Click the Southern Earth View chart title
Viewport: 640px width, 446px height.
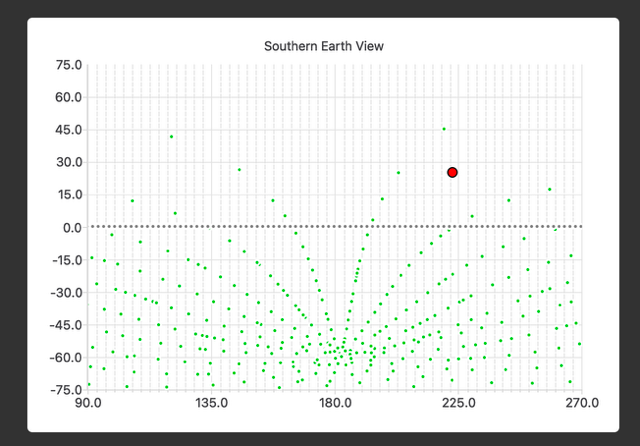pos(323,46)
